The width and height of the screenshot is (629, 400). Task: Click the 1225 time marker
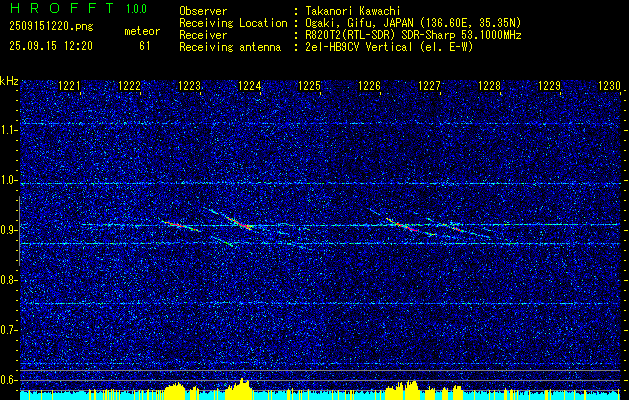click(310, 85)
